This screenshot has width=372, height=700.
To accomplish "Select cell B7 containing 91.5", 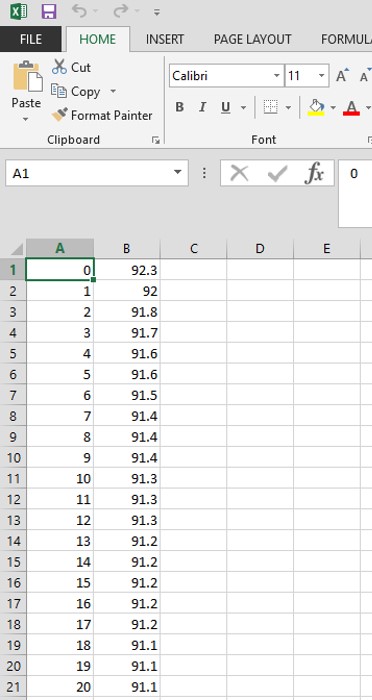I will (x=127, y=395).
